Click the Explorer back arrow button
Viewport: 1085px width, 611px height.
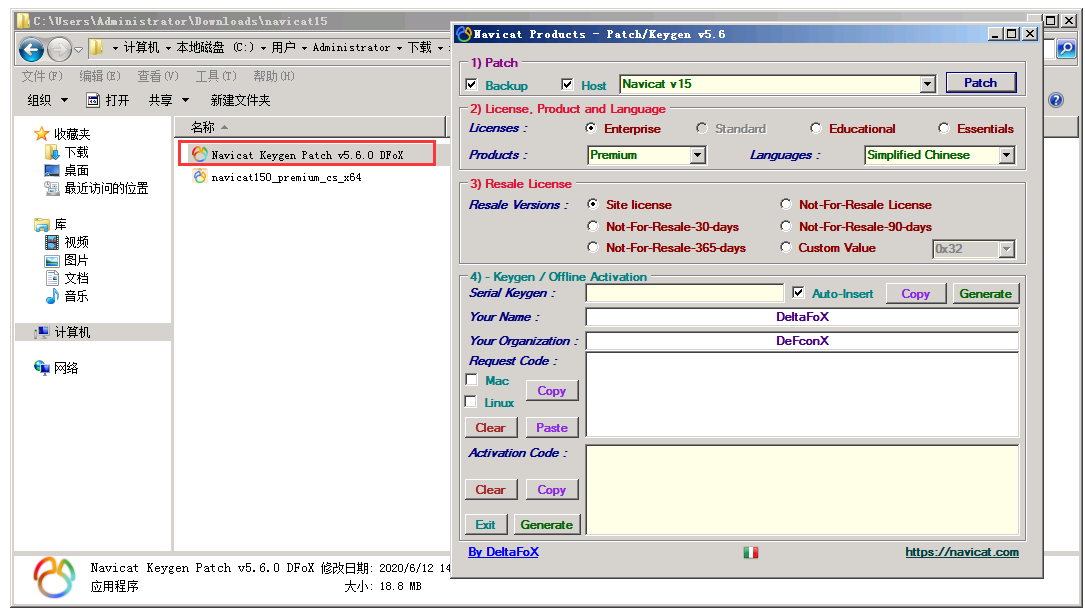31,49
